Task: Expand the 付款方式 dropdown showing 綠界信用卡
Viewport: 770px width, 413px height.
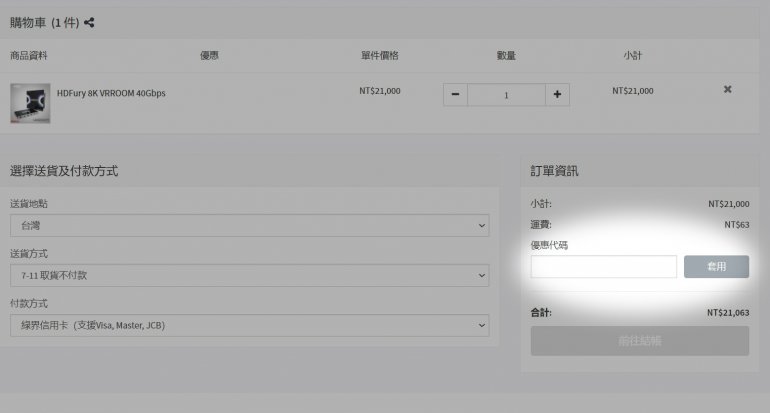Action: 250,325
